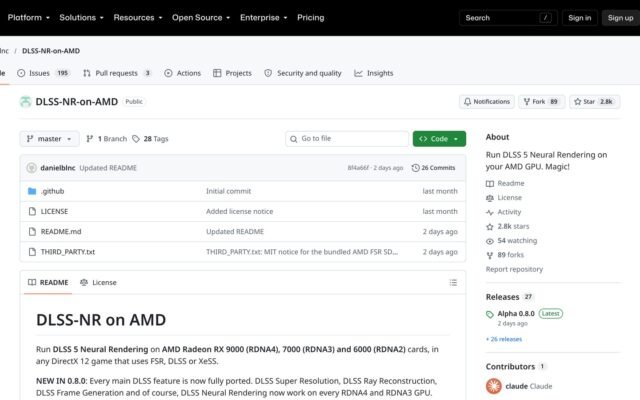
Task: Focus the GitHub search box
Action: [x=508, y=18]
